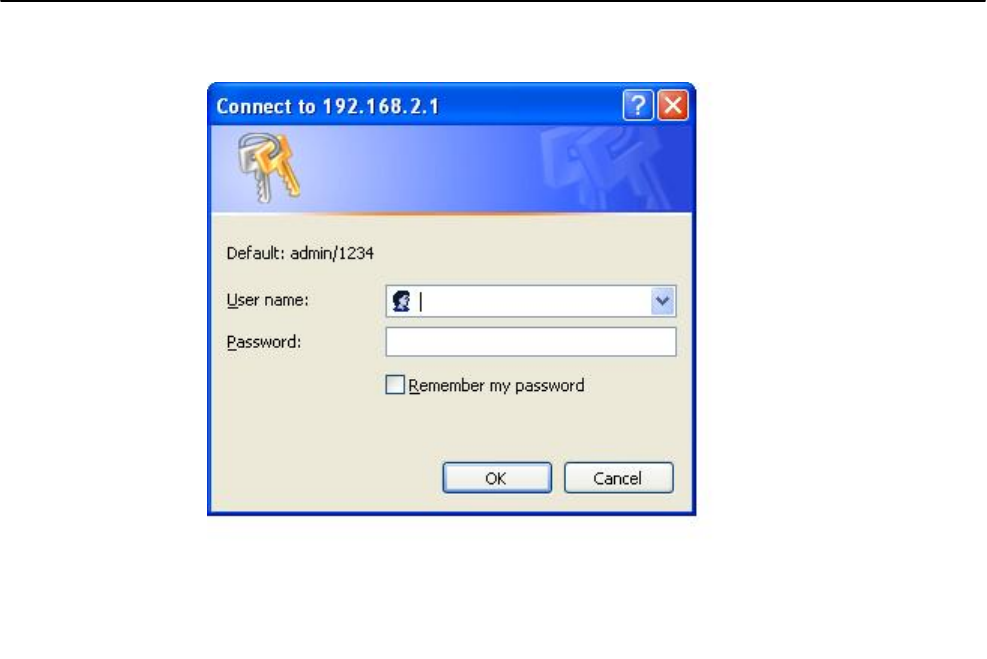Click the blue gradient banner center
The height and width of the screenshot is (659, 987).
click(451, 169)
